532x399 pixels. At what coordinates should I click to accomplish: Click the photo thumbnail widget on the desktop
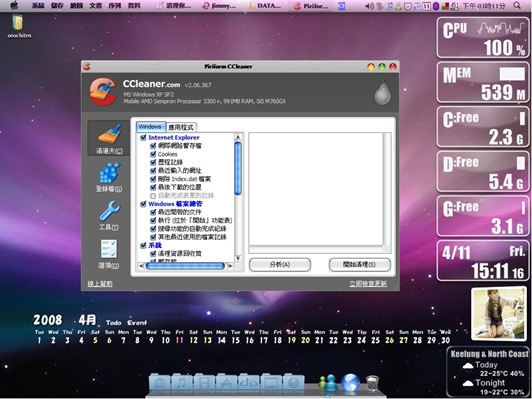(x=499, y=314)
